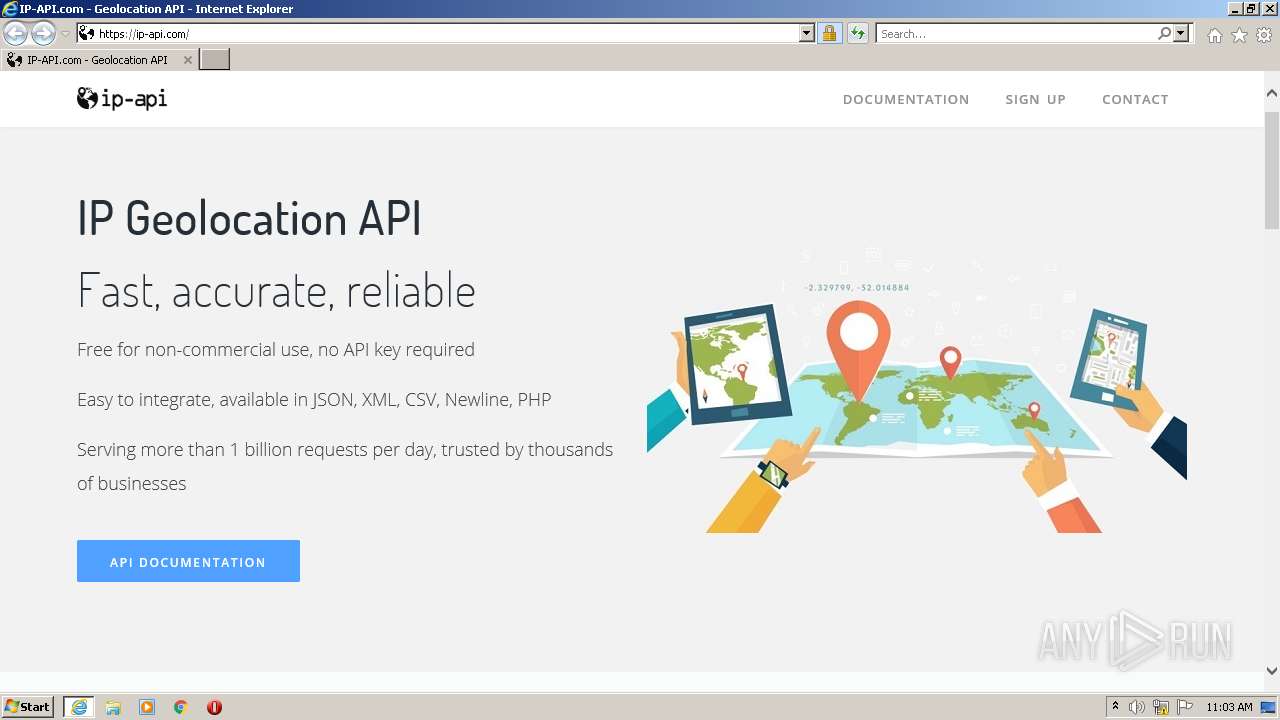Expand the address bar autocomplete dropdown
The image size is (1280, 720).
(x=807, y=34)
